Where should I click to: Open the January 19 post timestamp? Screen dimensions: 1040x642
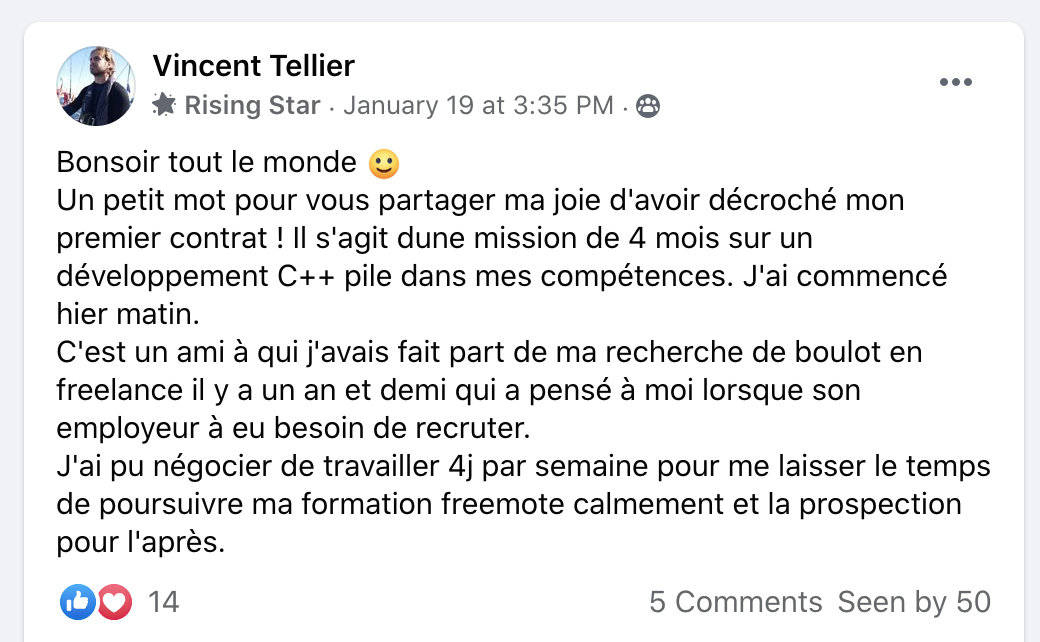[478, 105]
